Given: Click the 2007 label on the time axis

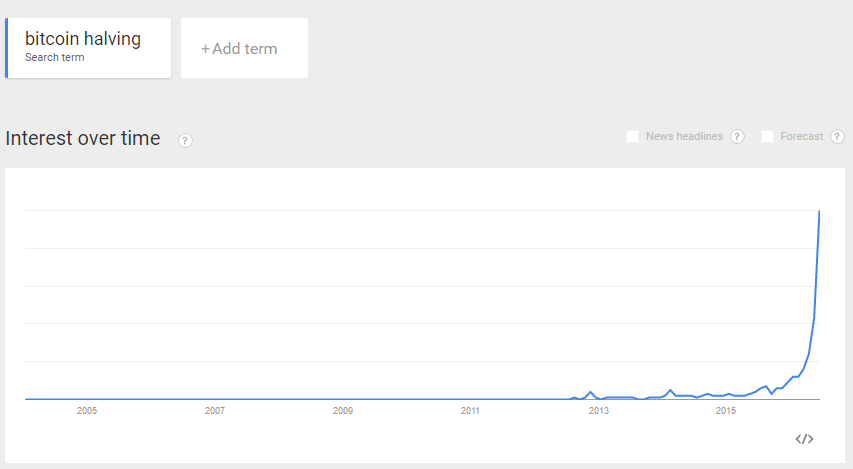Looking at the screenshot, I should (x=214, y=411).
